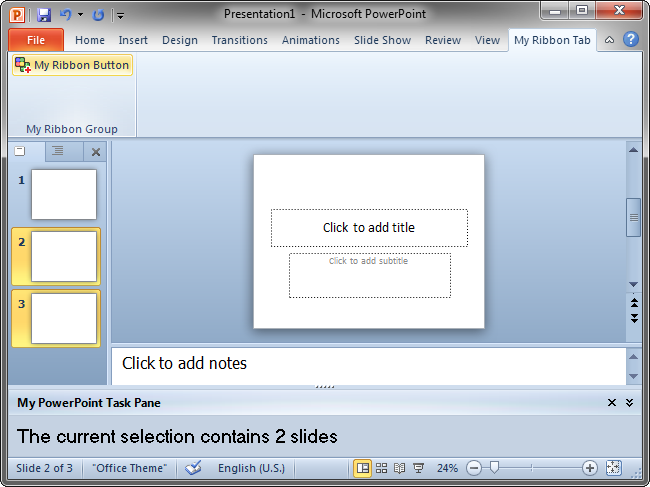Viewport: 650px width, 487px height.
Task: Click 'Slide 2 of 3' status indicator
Action: point(44,468)
